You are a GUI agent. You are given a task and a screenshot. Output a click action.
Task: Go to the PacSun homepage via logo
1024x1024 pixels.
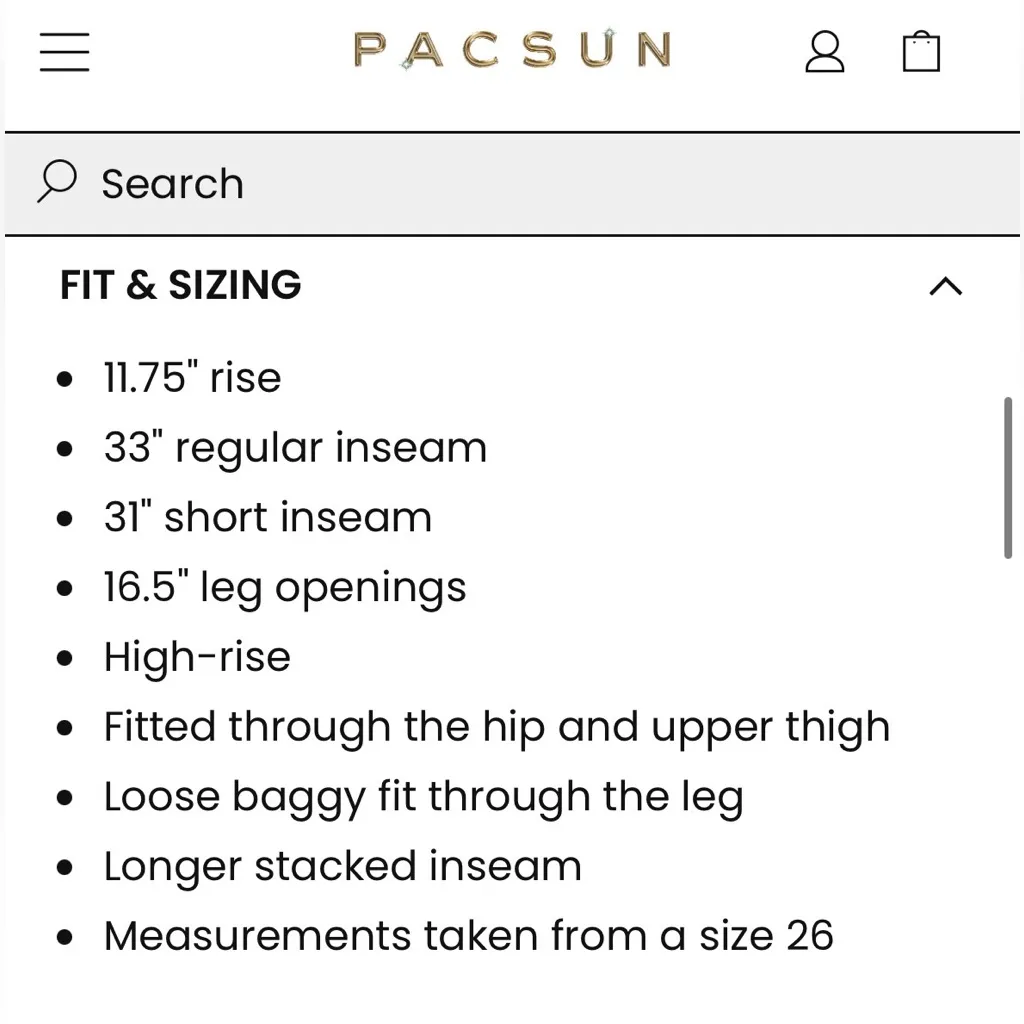(x=512, y=50)
